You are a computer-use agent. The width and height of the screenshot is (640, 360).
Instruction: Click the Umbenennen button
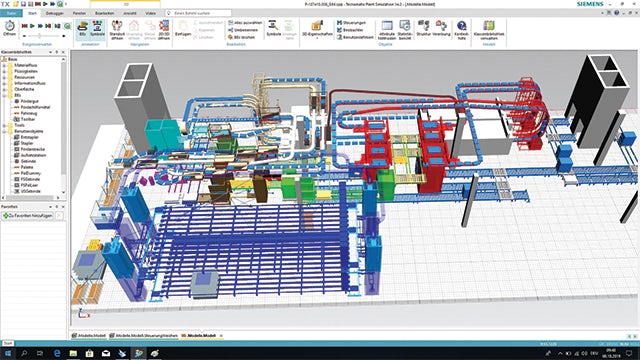tap(242, 30)
